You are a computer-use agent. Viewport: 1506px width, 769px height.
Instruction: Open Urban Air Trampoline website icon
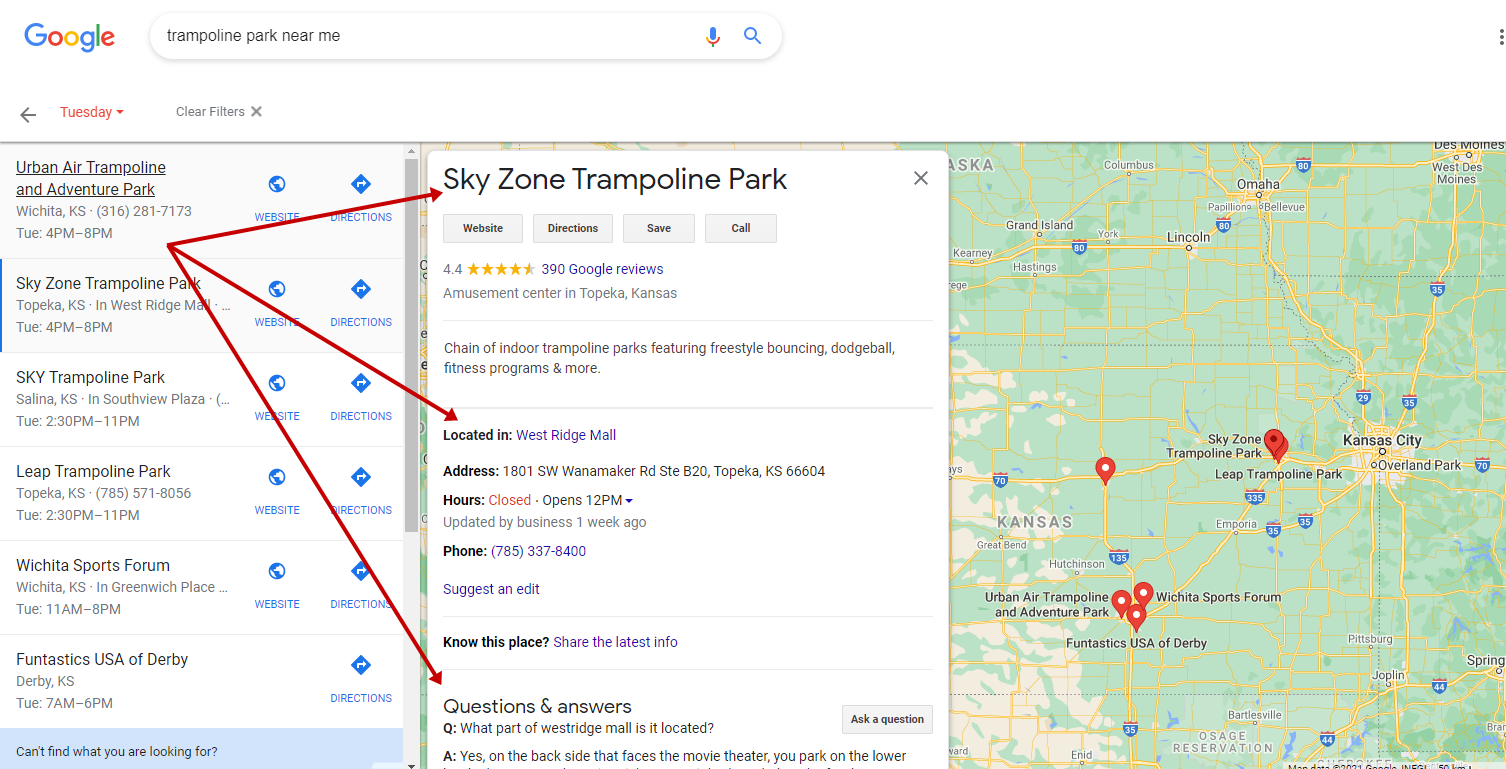click(x=277, y=184)
